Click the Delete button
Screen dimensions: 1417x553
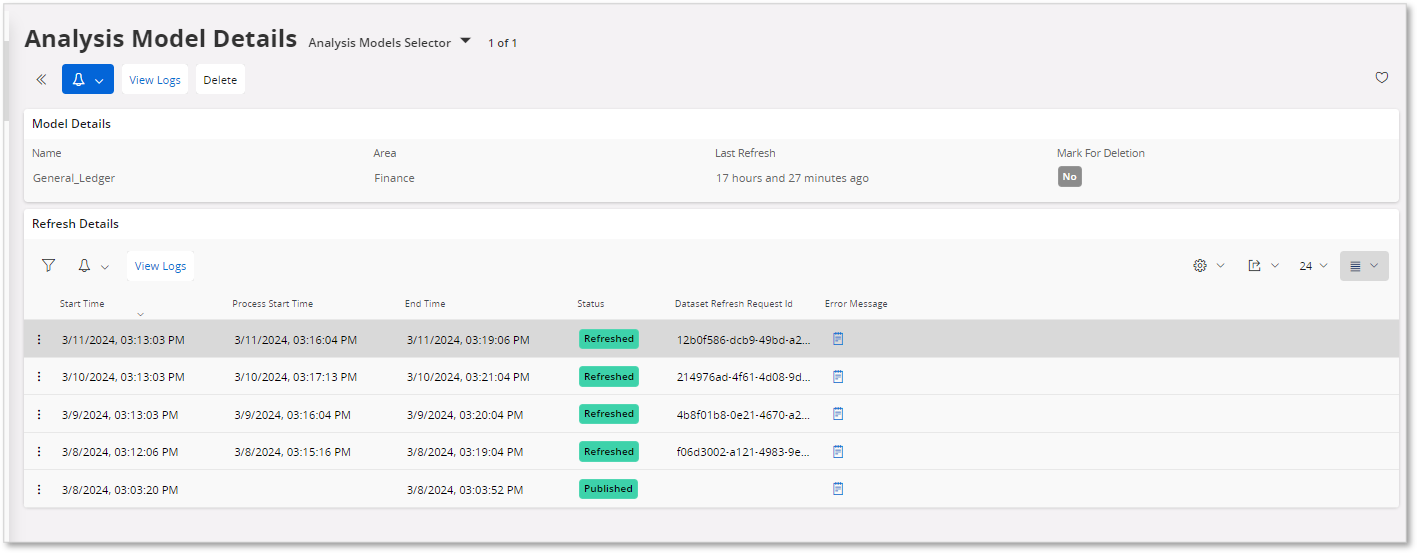(x=220, y=80)
